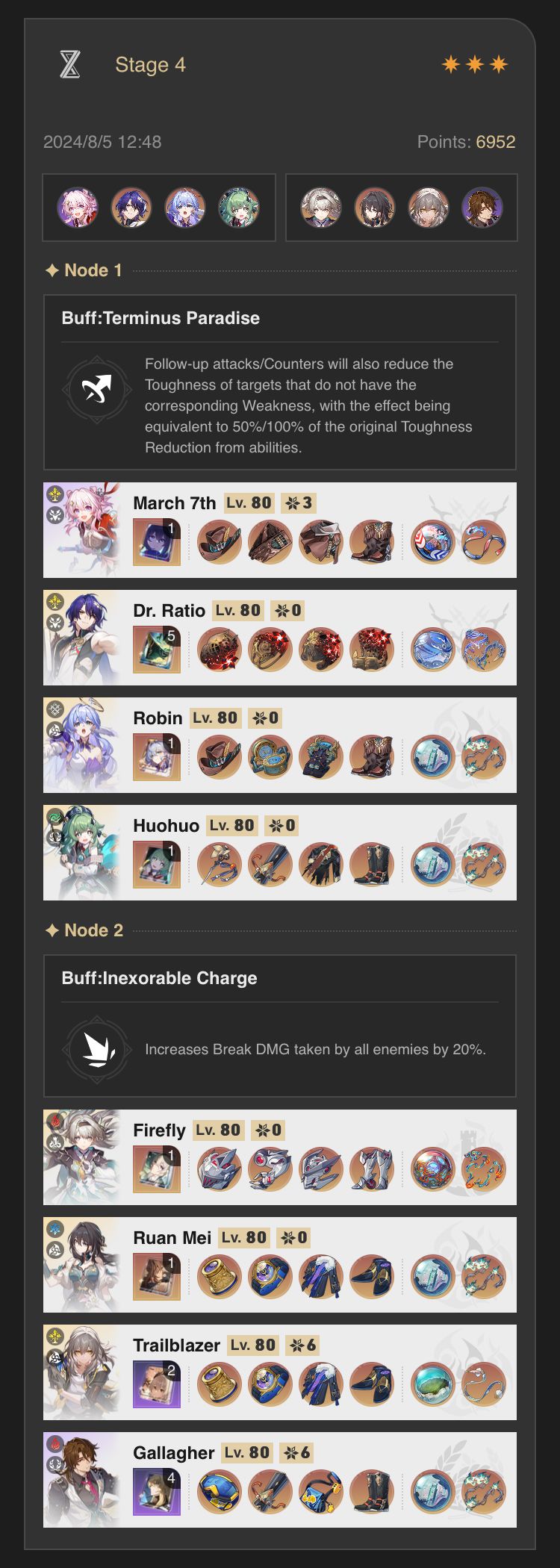Click the Gallagher character name

click(x=173, y=1452)
